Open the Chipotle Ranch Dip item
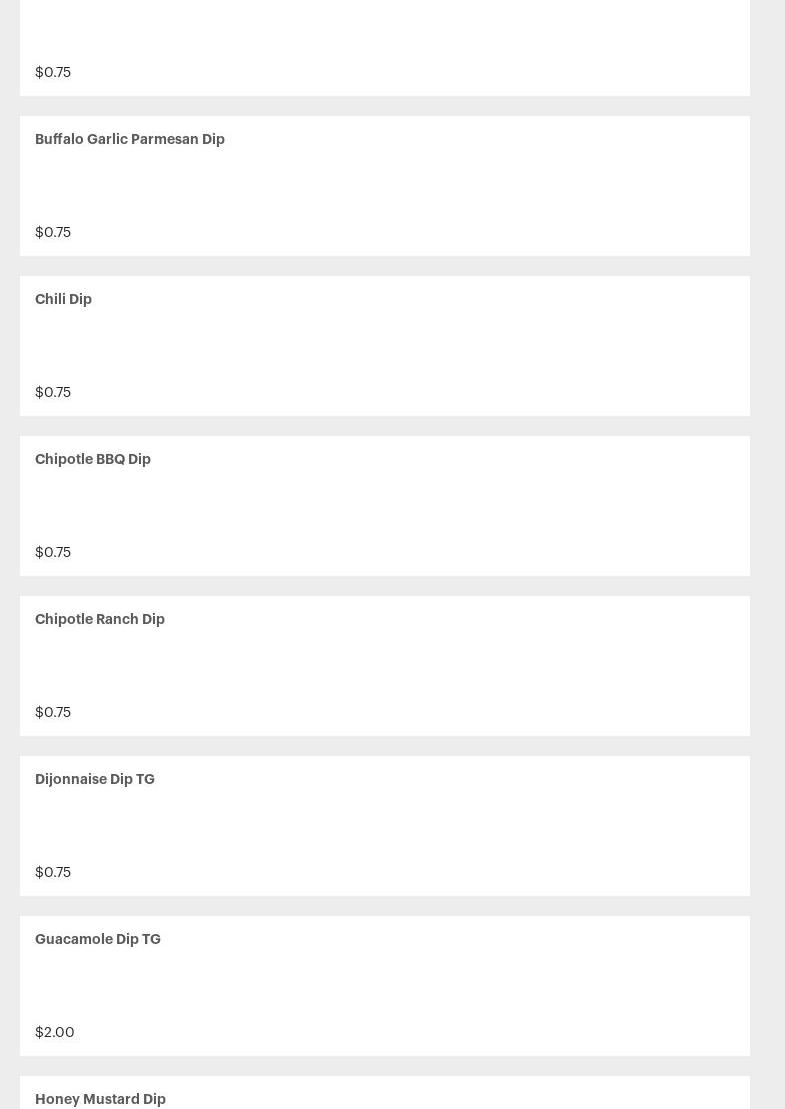Viewport: 785px width, 1109px height. coord(100,619)
